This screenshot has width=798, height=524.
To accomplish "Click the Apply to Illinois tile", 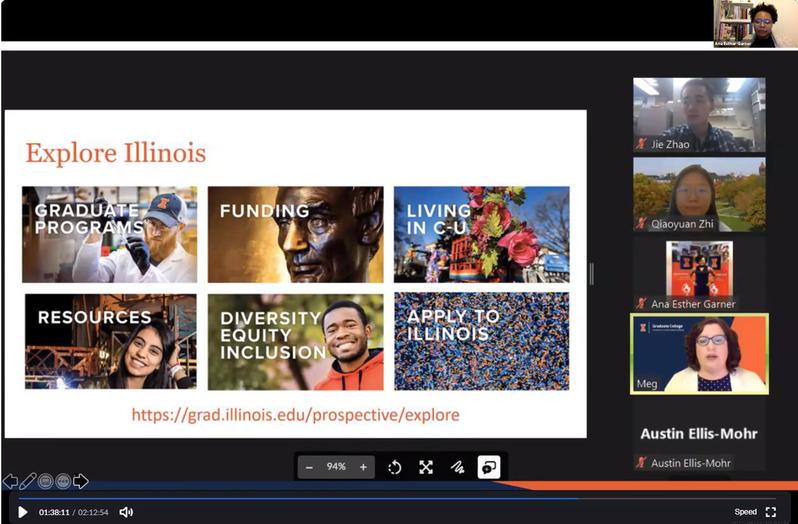I will [481, 341].
